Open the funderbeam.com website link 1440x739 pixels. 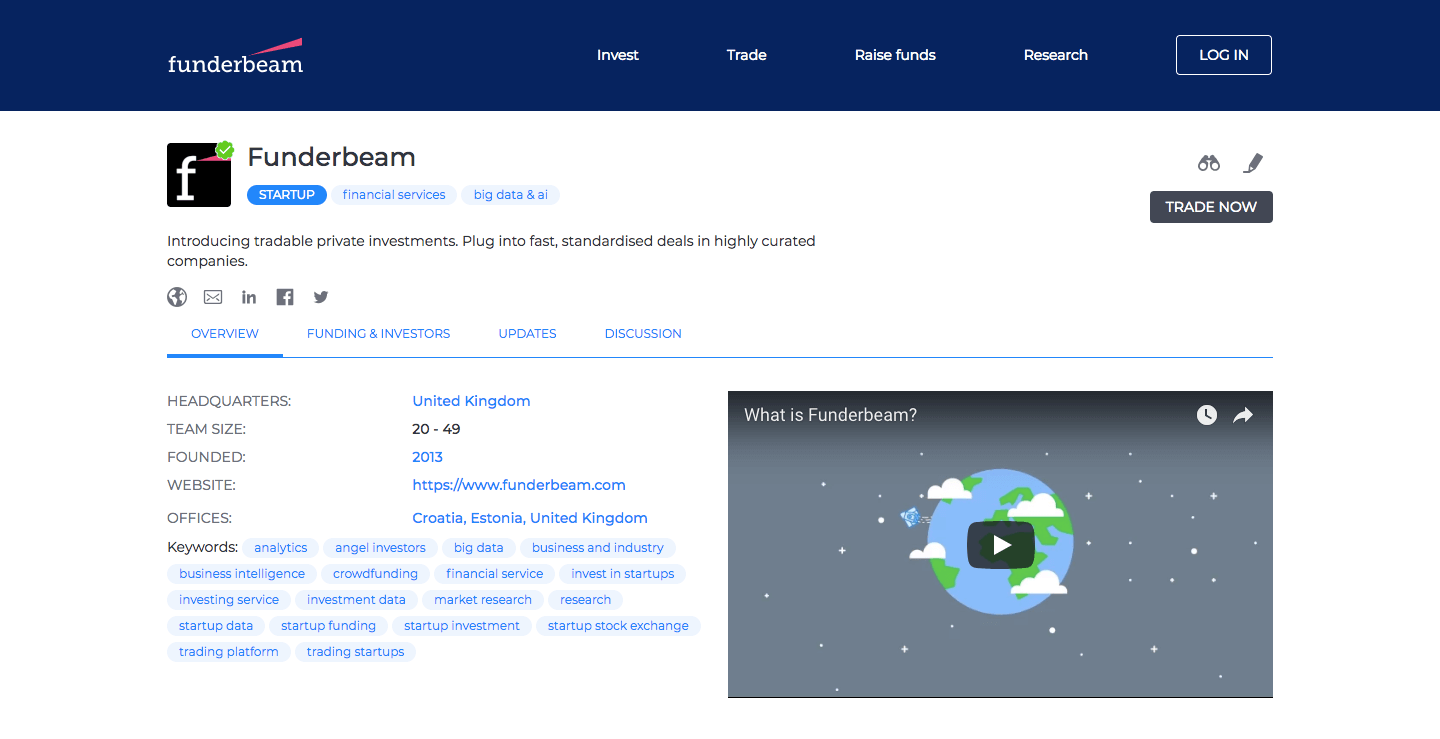tap(519, 485)
